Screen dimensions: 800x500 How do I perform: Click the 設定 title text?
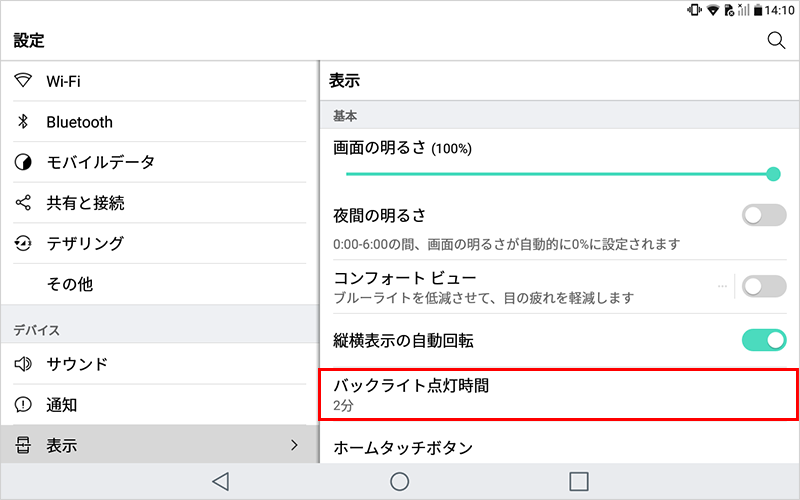29,40
